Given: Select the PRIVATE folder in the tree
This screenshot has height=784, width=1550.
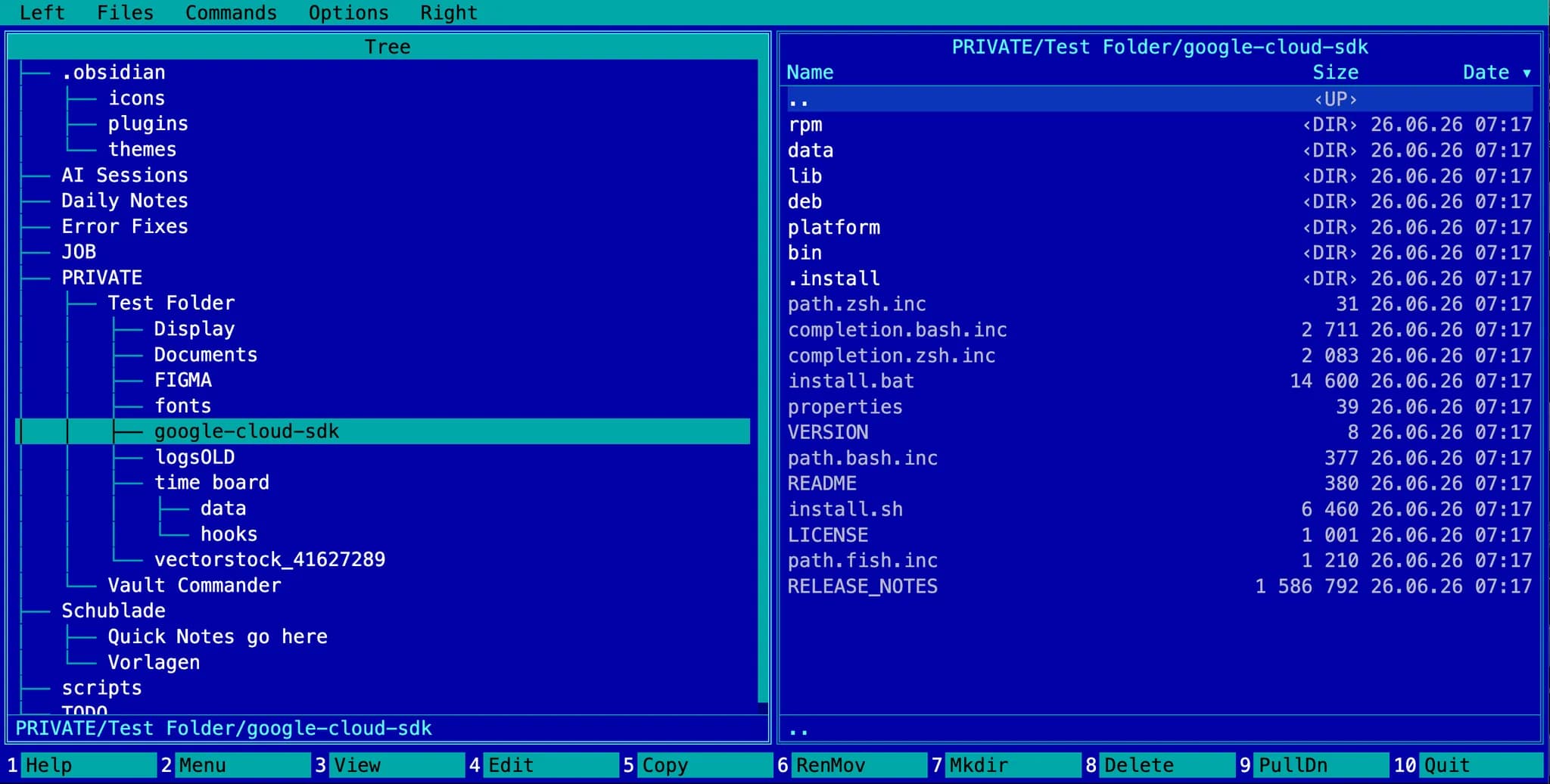Looking at the screenshot, I should click(102, 278).
